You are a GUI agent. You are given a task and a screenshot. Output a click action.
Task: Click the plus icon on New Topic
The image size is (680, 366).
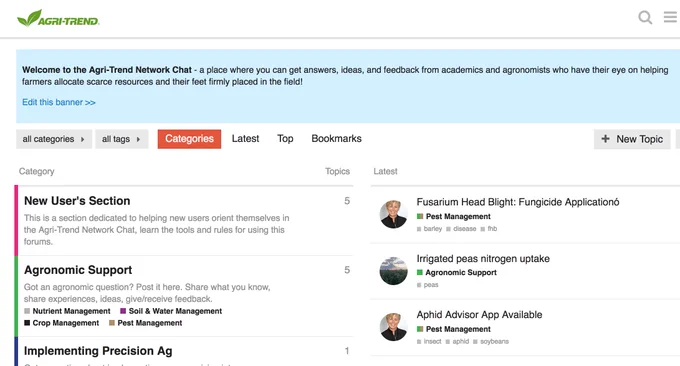coord(605,139)
